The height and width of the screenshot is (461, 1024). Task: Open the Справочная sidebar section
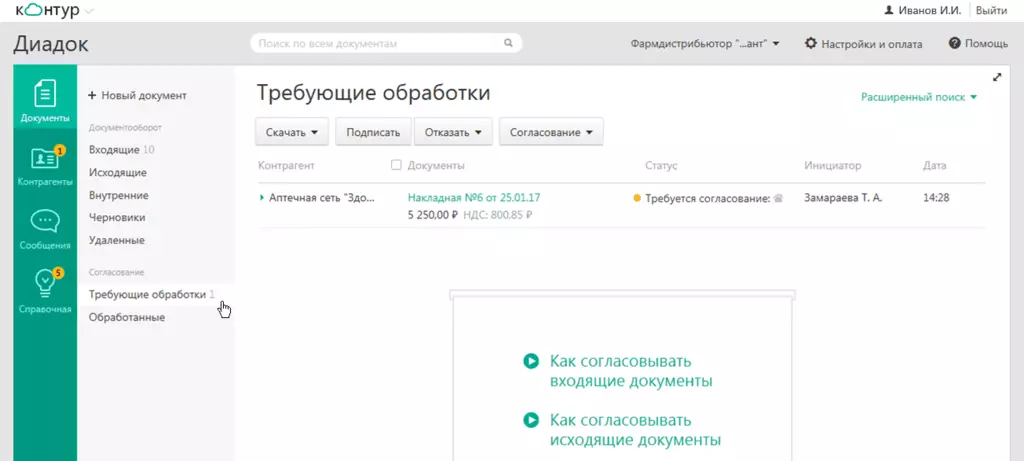(x=45, y=291)
